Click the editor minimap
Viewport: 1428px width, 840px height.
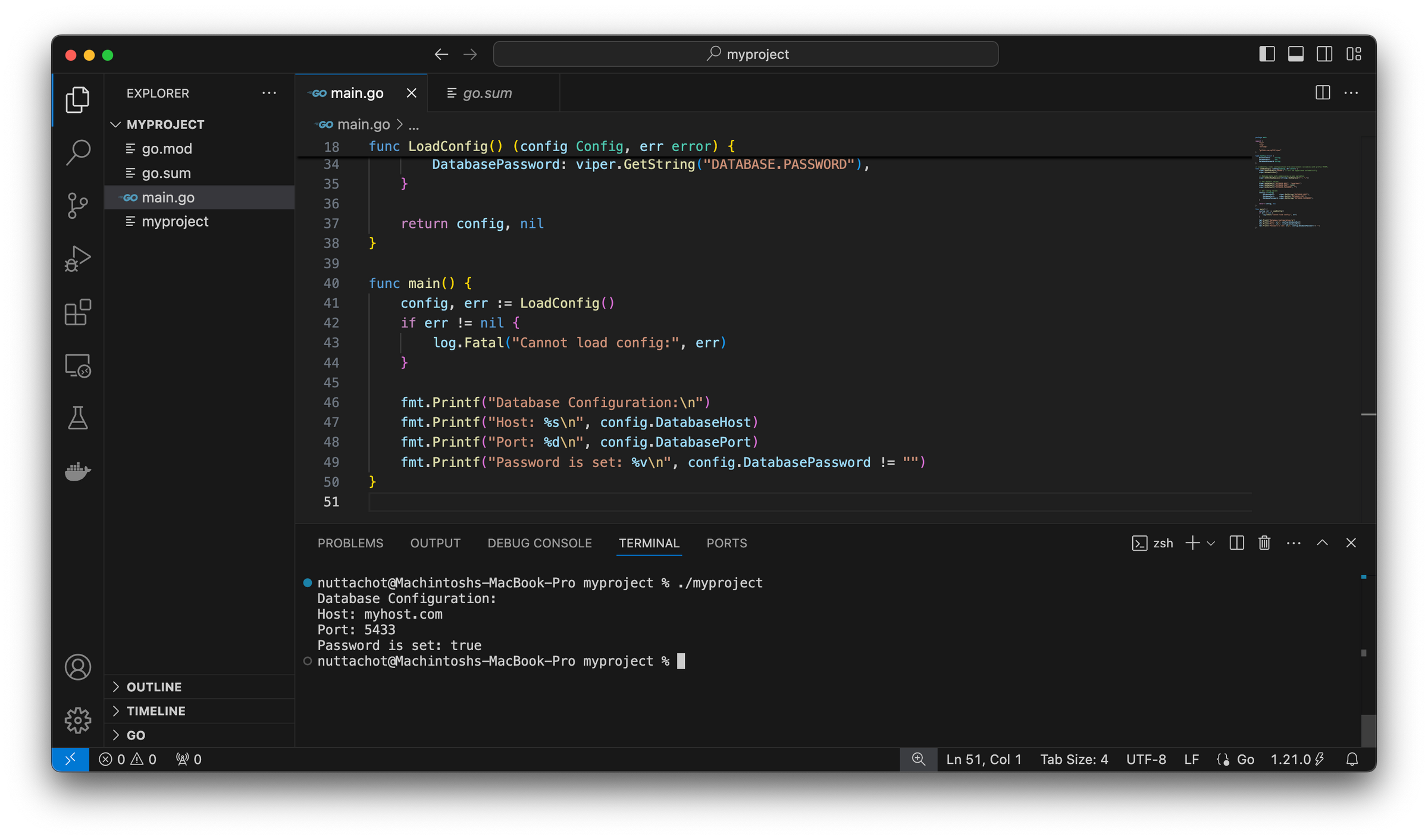click(x=1291, y=184)
